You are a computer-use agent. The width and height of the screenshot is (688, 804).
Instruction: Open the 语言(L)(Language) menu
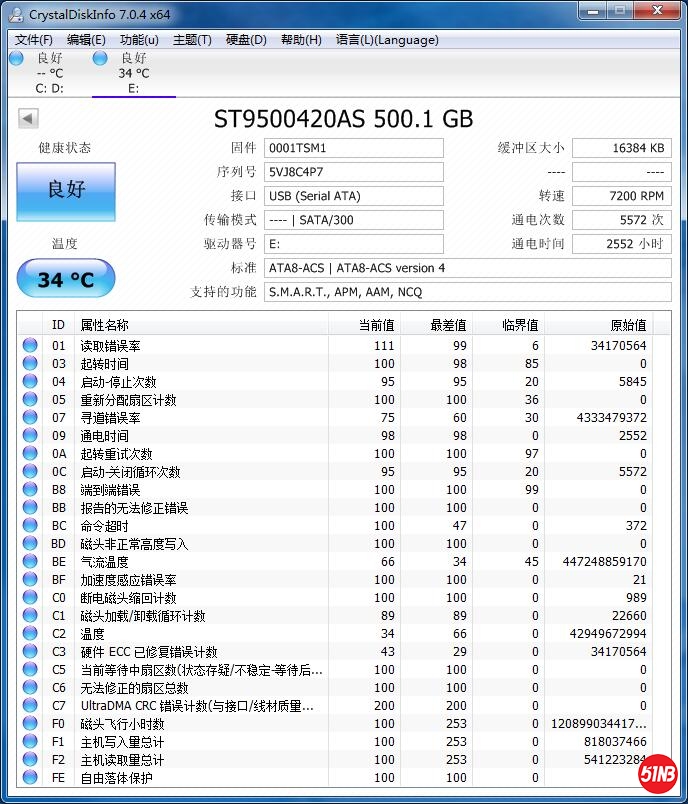[387, 40]
